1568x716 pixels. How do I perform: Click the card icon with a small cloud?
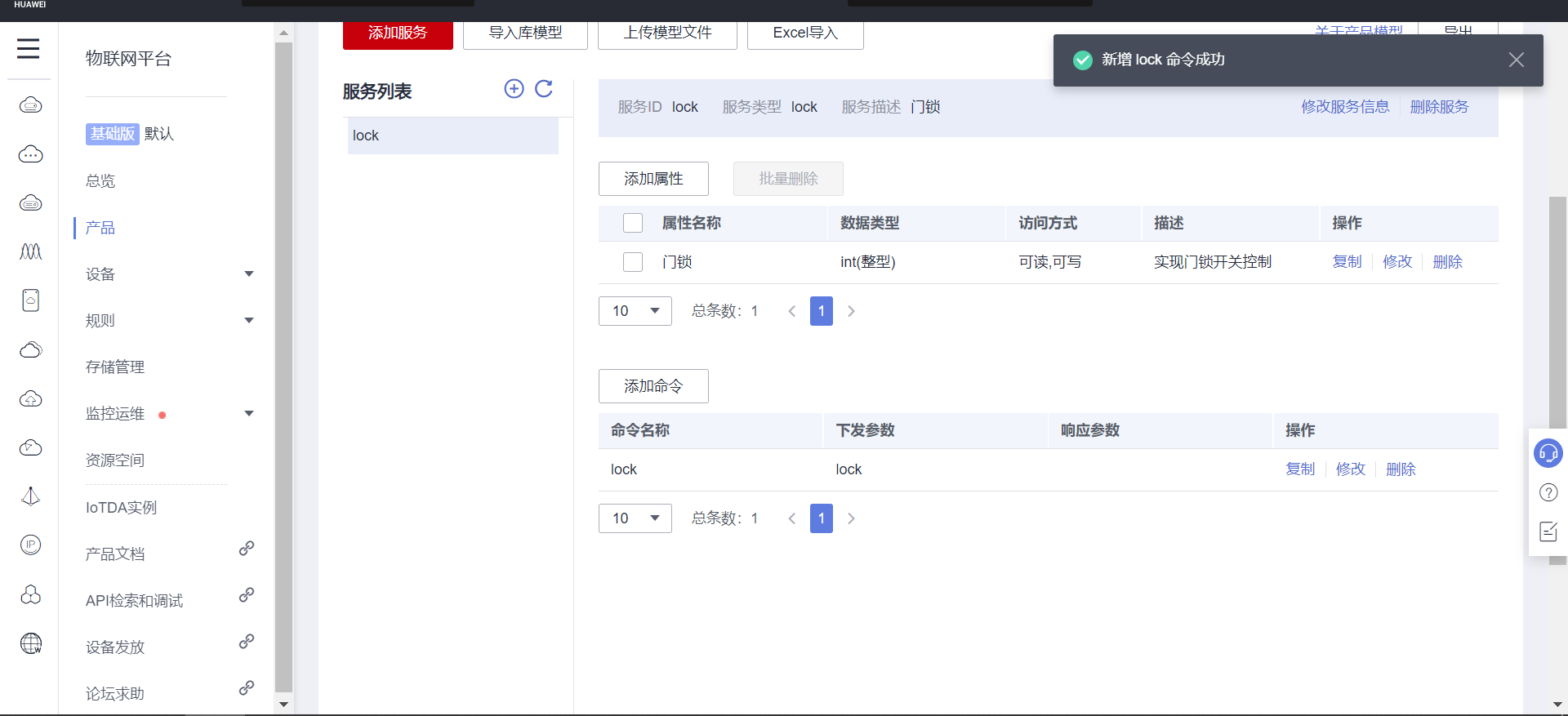(x=31, y=300)
